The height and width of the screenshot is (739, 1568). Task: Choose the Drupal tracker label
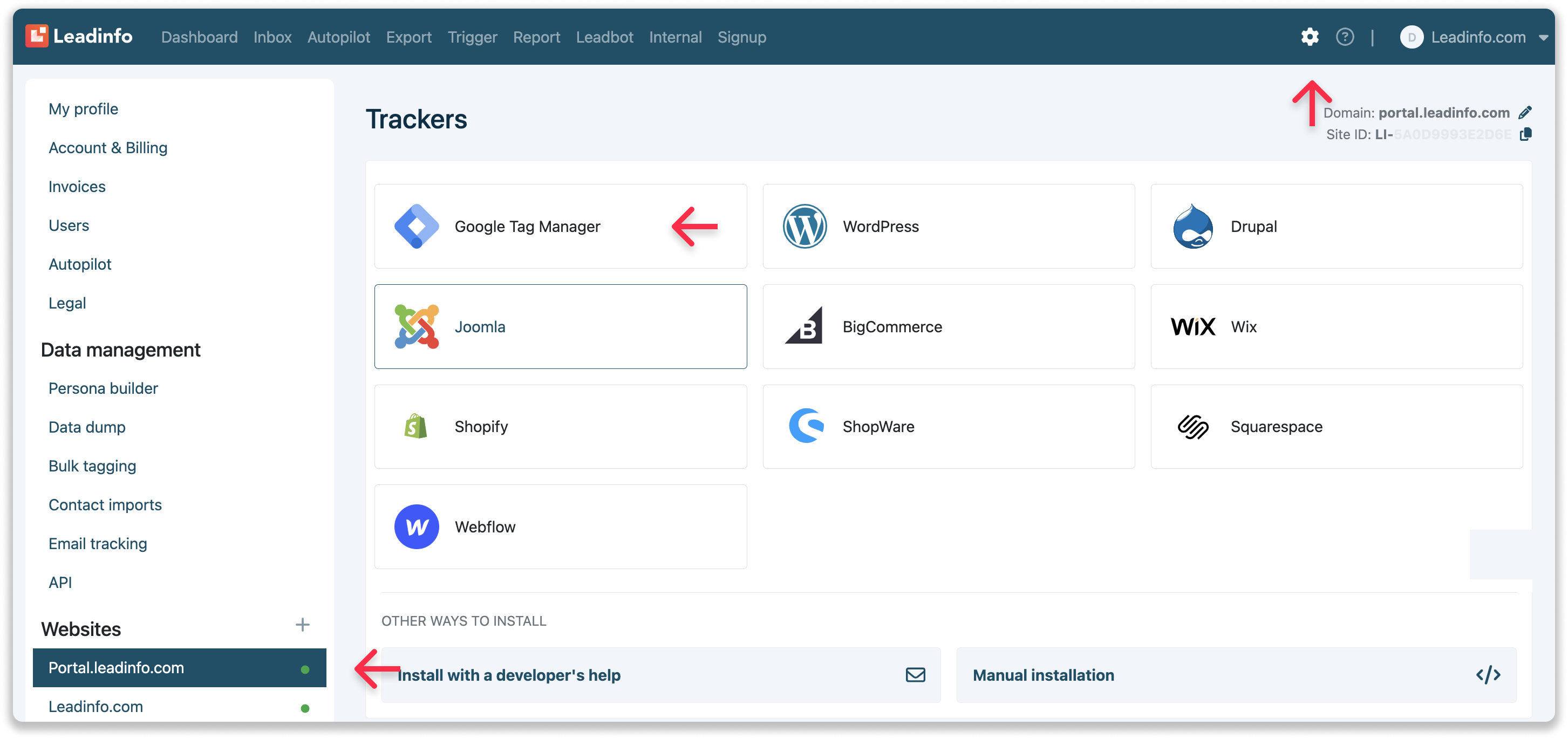pos(1253,227)
